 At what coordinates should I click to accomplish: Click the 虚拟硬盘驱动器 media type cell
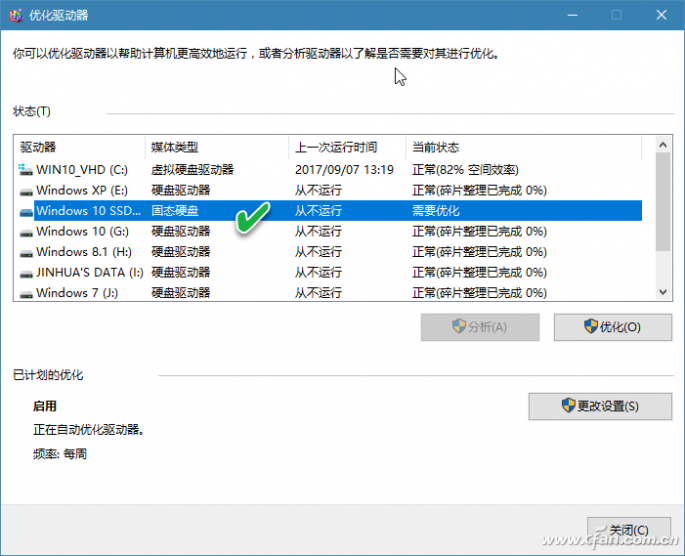coord(193,169)
